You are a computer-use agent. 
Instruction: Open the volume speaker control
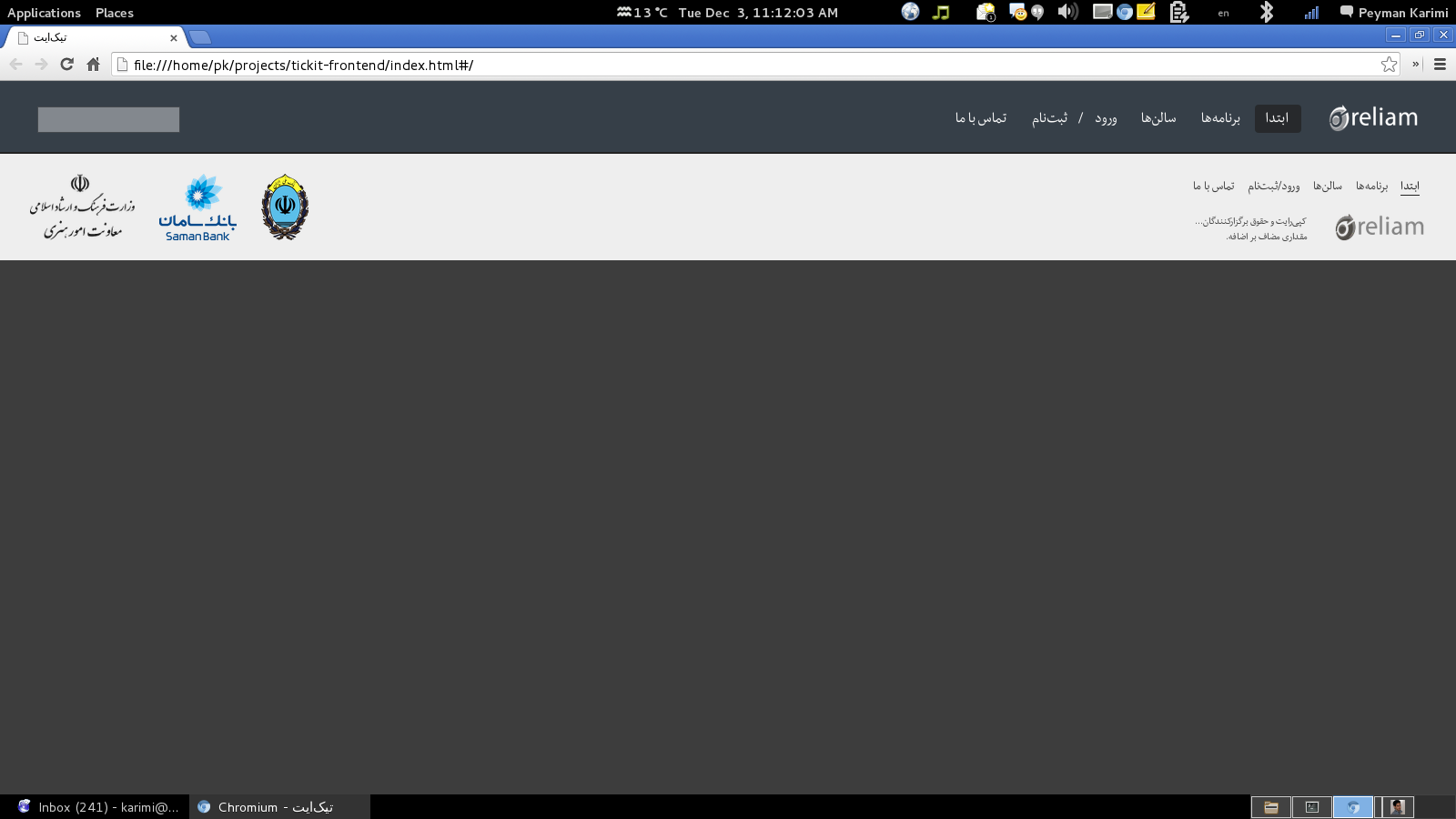point(1067,12)
